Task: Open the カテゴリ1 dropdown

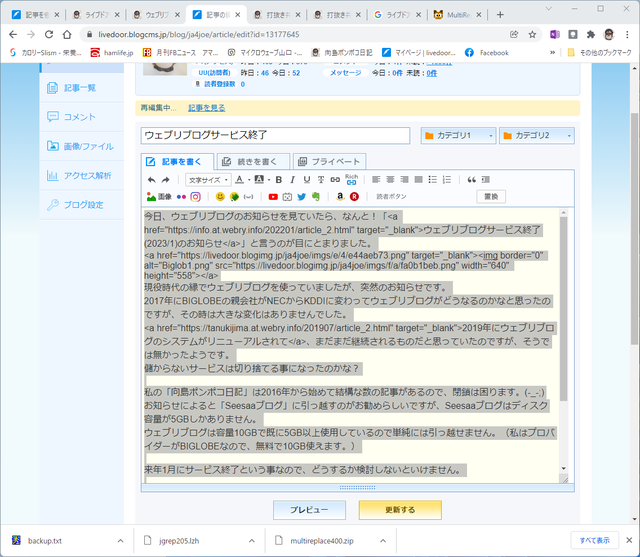Action: (458, 135)
